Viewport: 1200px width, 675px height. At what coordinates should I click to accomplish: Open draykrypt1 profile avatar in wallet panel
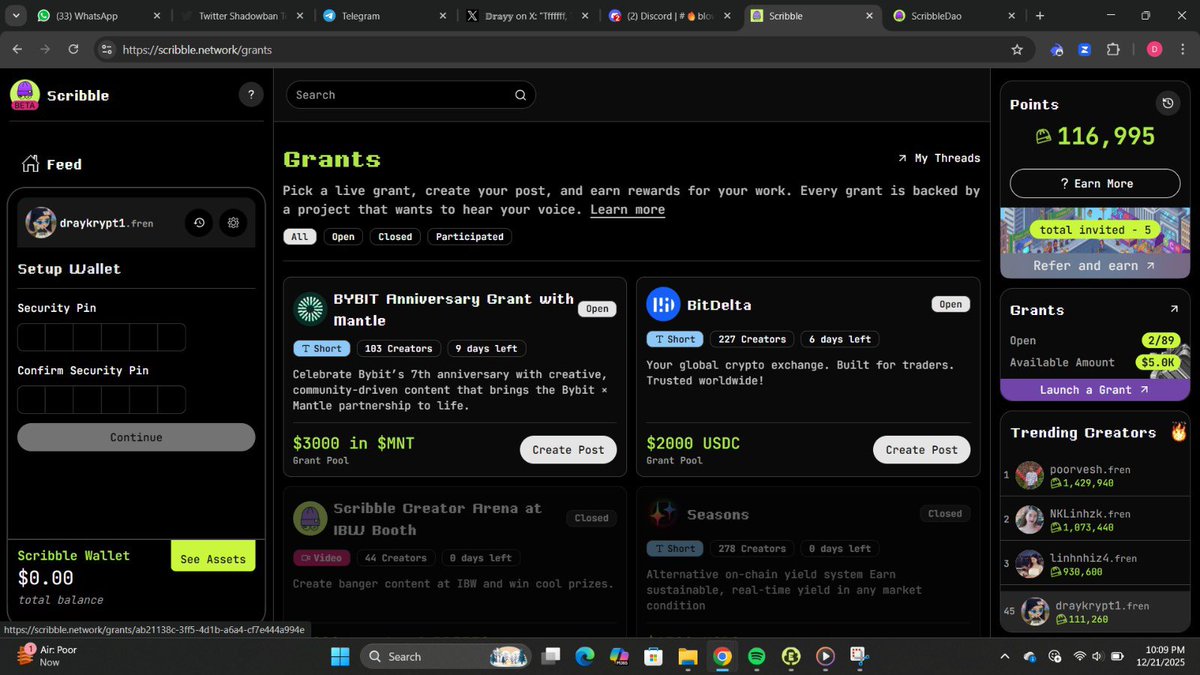(x=41, y=223)
